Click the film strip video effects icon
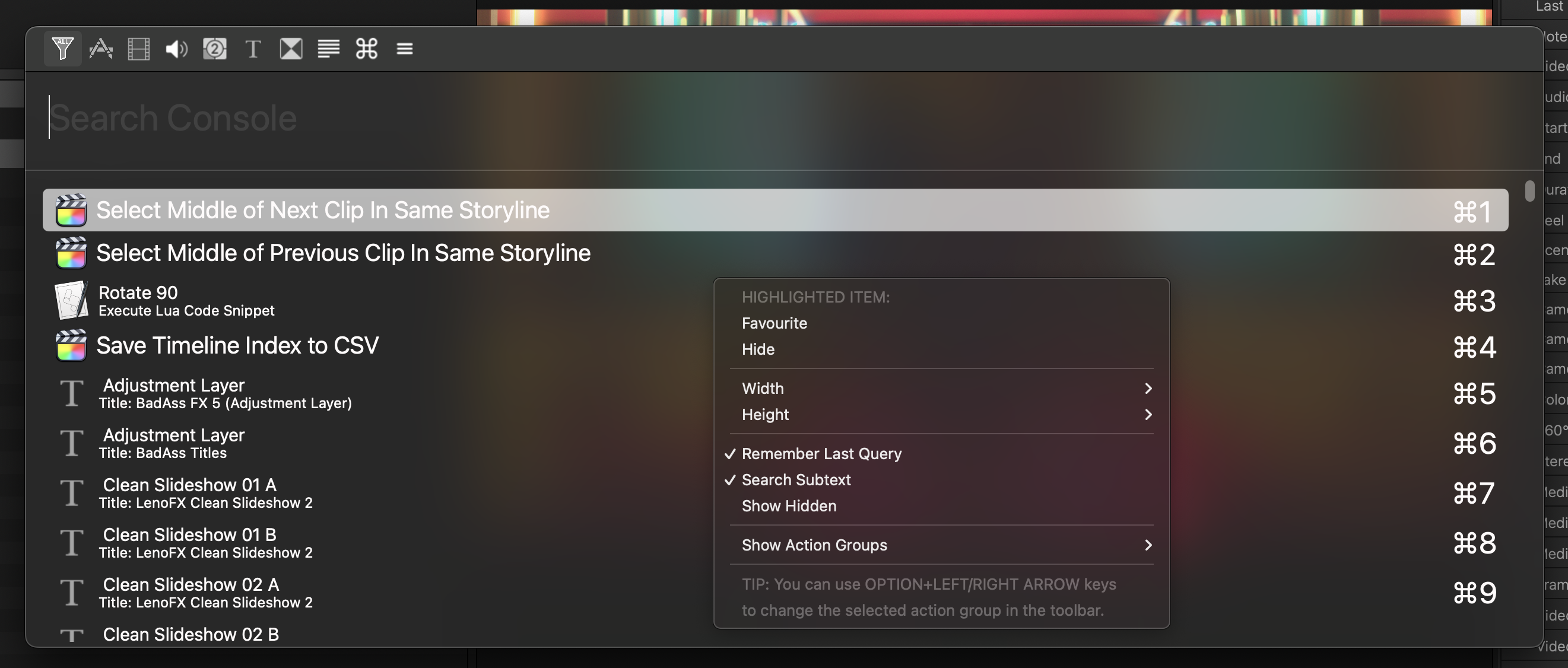The height and width of the screenshot is (668, 1568). 138,48
